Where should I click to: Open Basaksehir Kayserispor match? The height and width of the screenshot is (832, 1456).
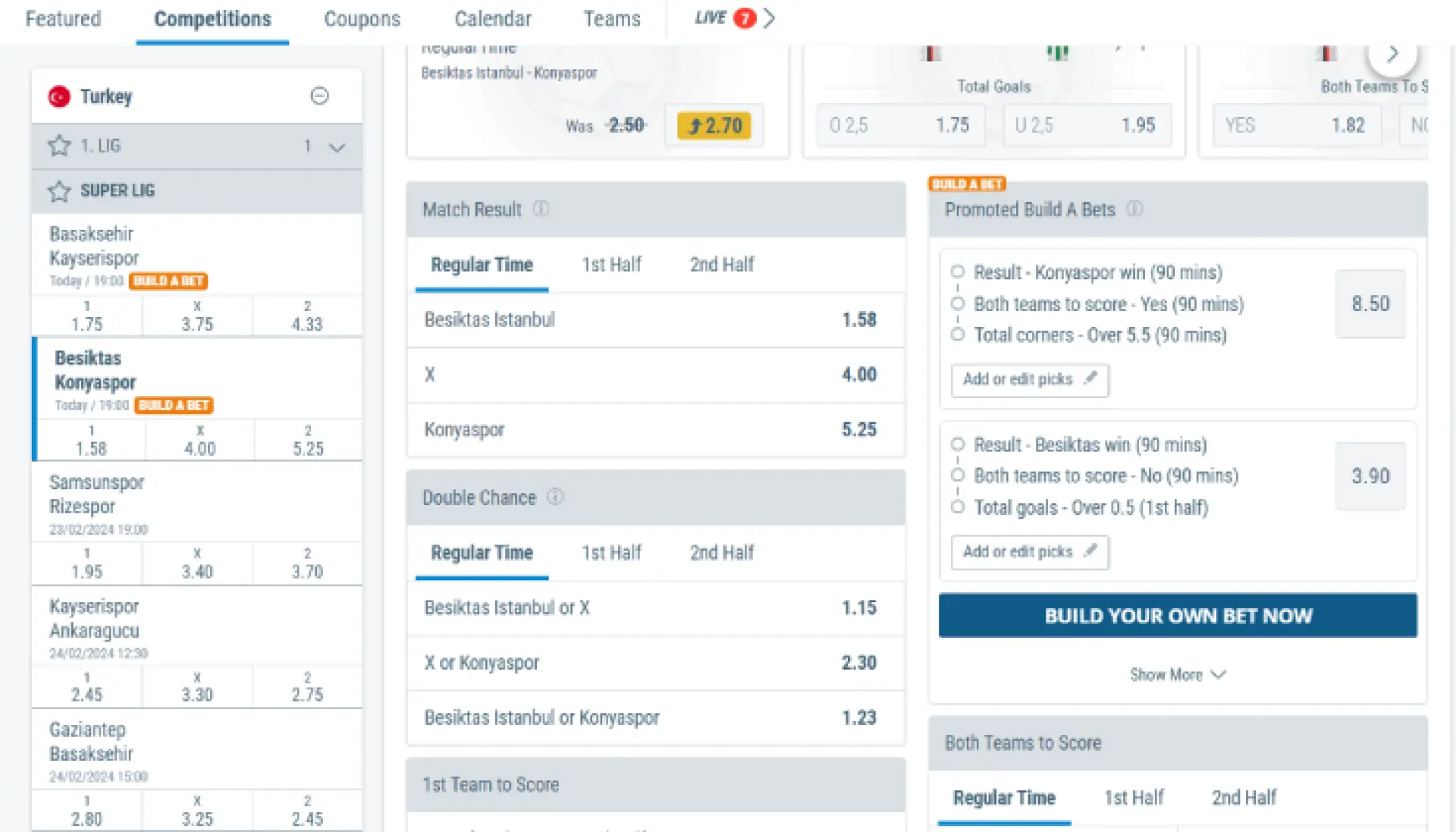coord(196,256)
